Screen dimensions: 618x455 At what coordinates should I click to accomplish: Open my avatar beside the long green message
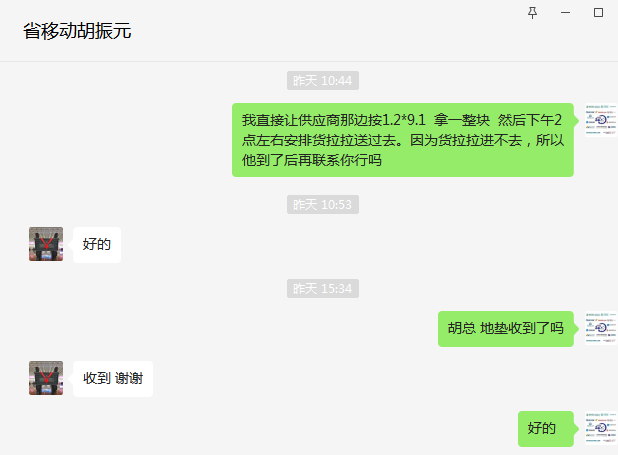601,120
